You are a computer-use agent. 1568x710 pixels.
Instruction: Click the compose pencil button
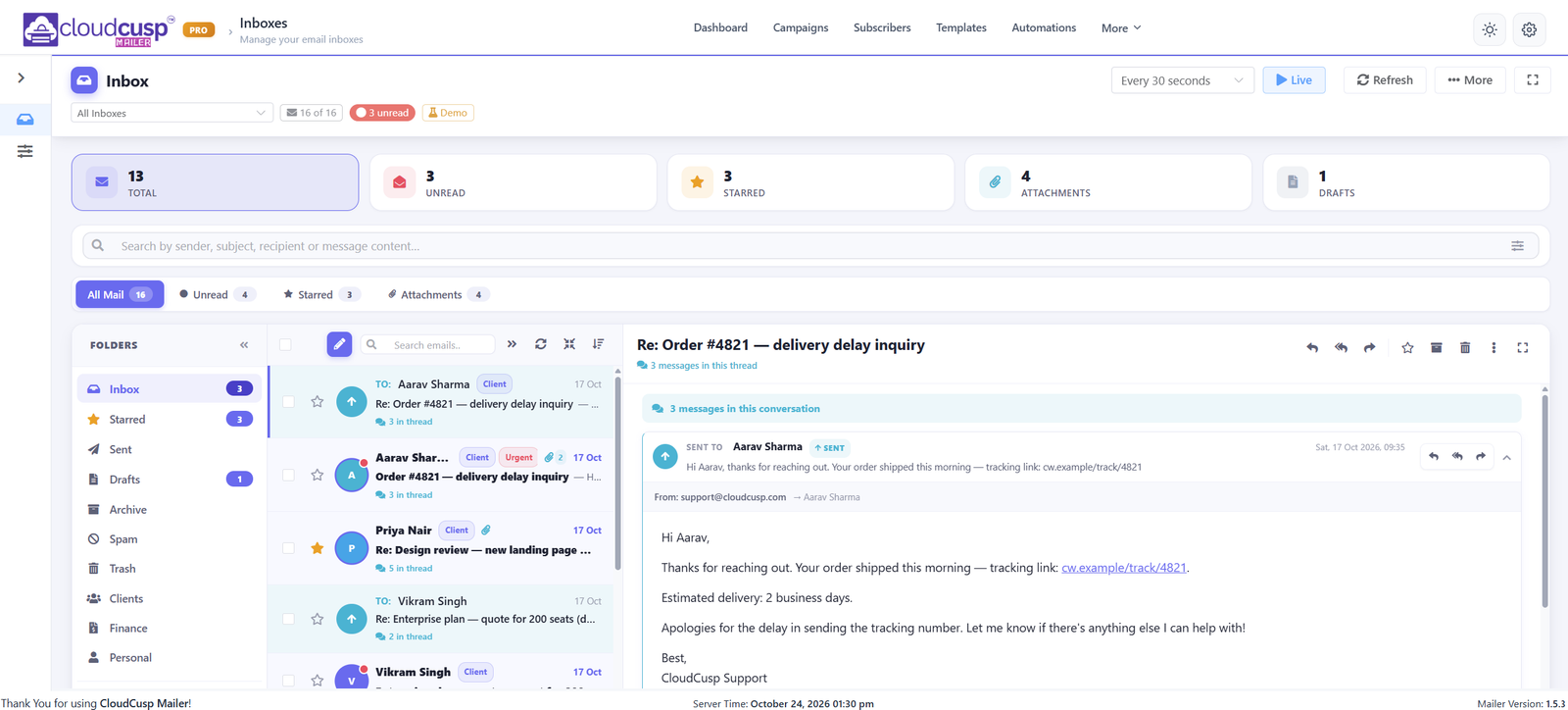(x=339, y=344)
